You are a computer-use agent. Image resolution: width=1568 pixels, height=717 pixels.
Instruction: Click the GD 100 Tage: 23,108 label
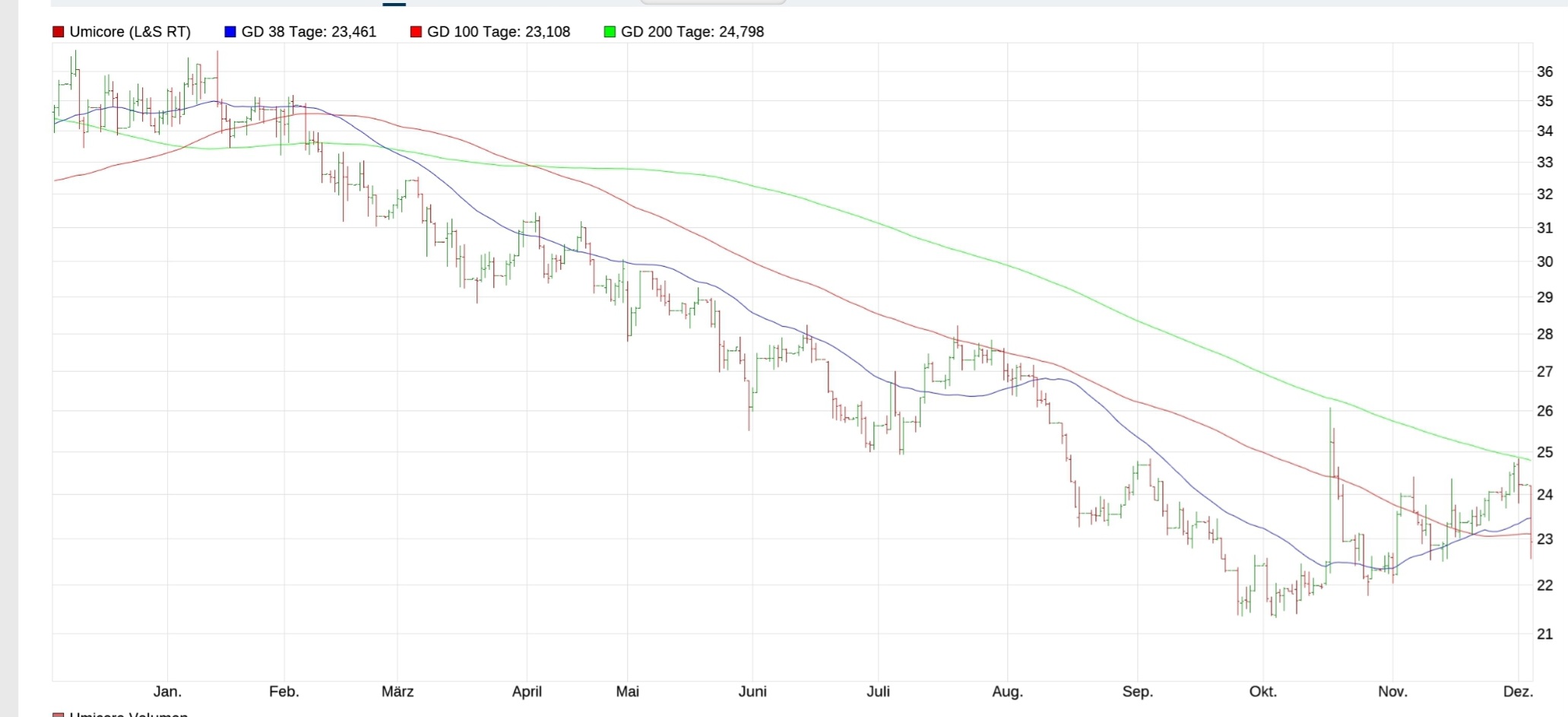[x=498, y=32]
